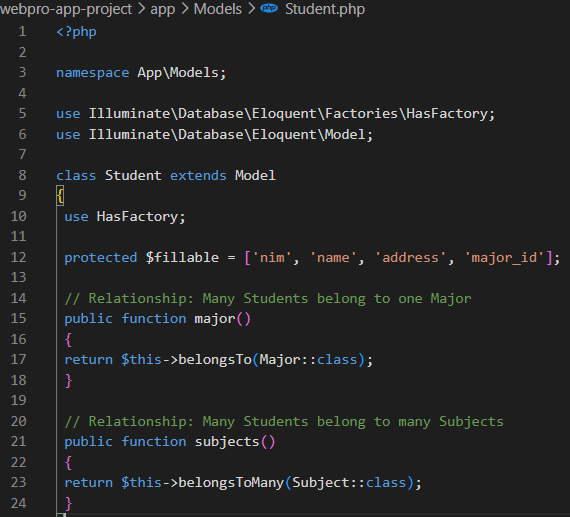570x517 pixels.
Task: Click App\Models namespace text
Action: click(x=178, y=73)
